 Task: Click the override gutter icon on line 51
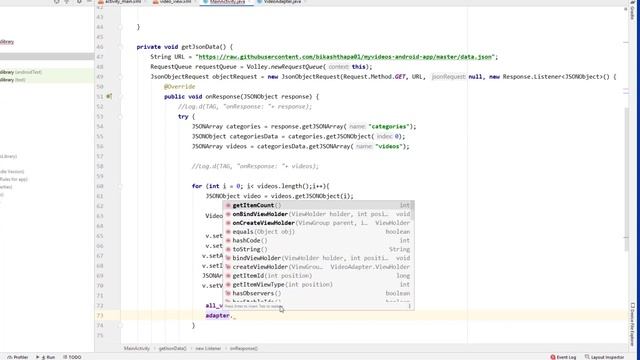coord(109,97)
